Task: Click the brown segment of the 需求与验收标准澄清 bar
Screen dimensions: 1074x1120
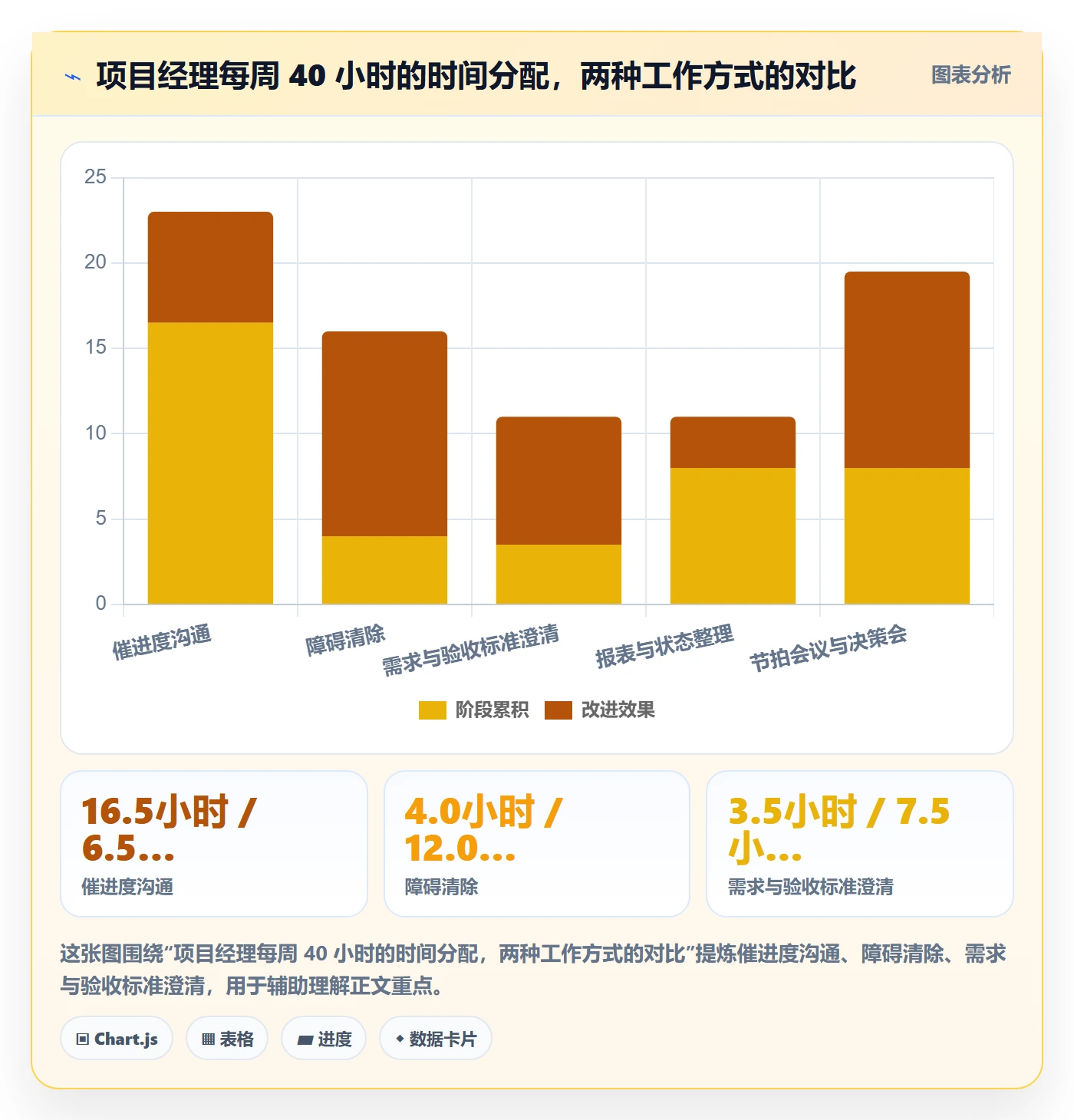Action: pos(558,481)
